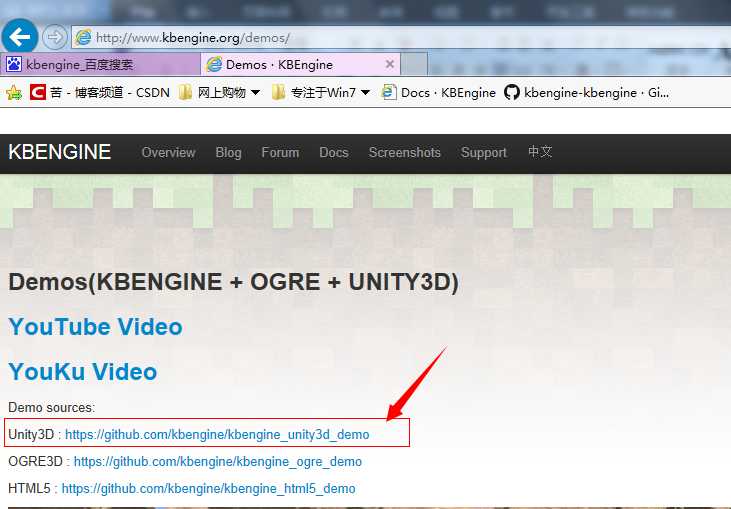Click the Baidu paw tab icon

pyautogui.click(x=14, y=64)
